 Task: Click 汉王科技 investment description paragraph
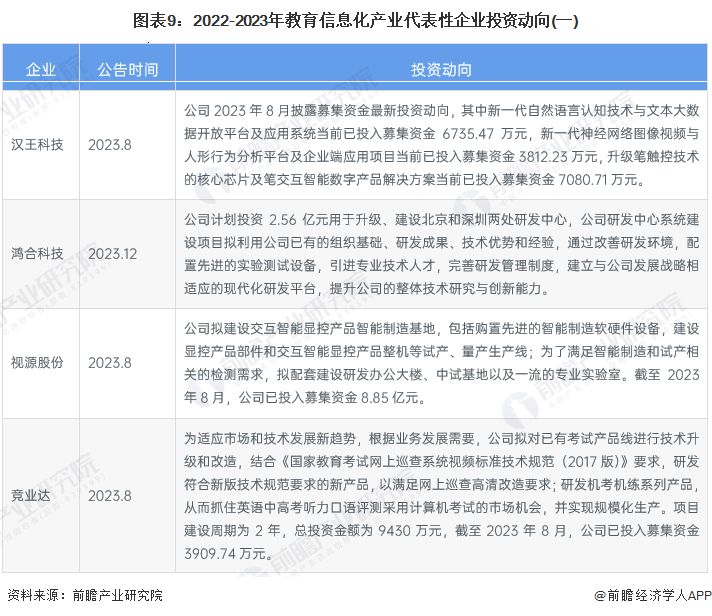[x=441, y=145]
